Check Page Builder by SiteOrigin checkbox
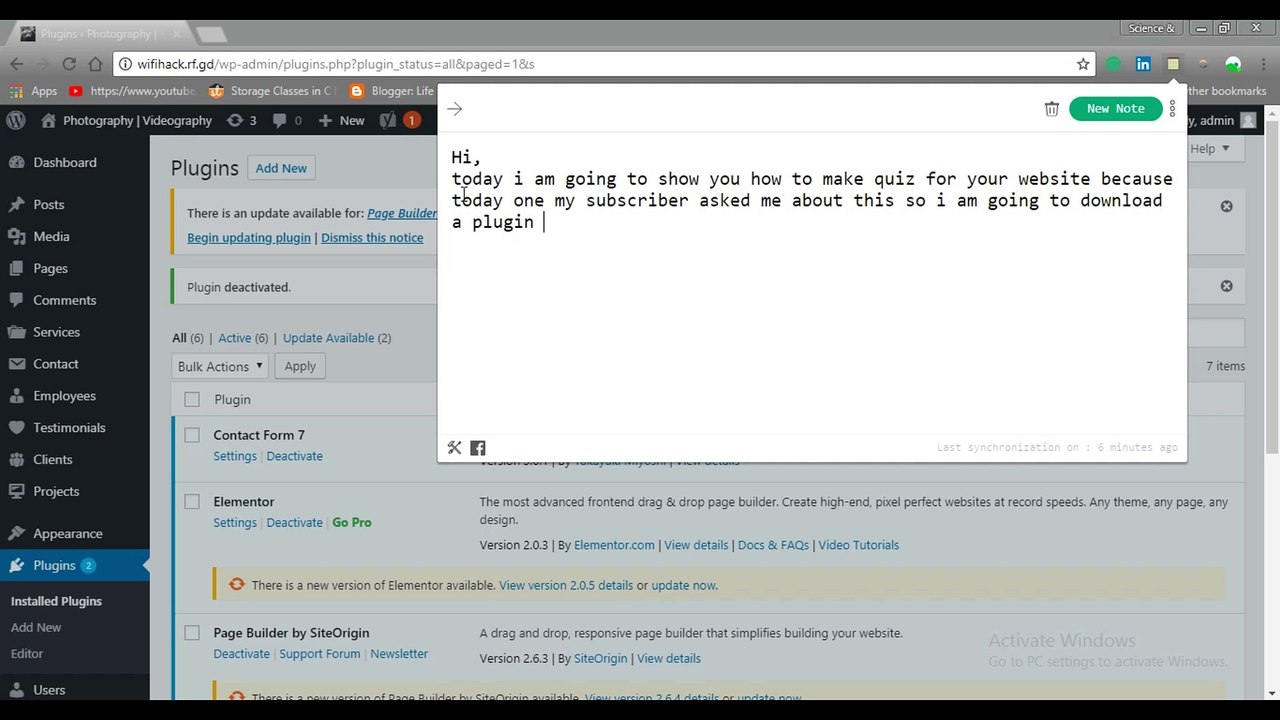Image resolution: width=1280 pixels, height=720 pixels. tap(192, 633)
